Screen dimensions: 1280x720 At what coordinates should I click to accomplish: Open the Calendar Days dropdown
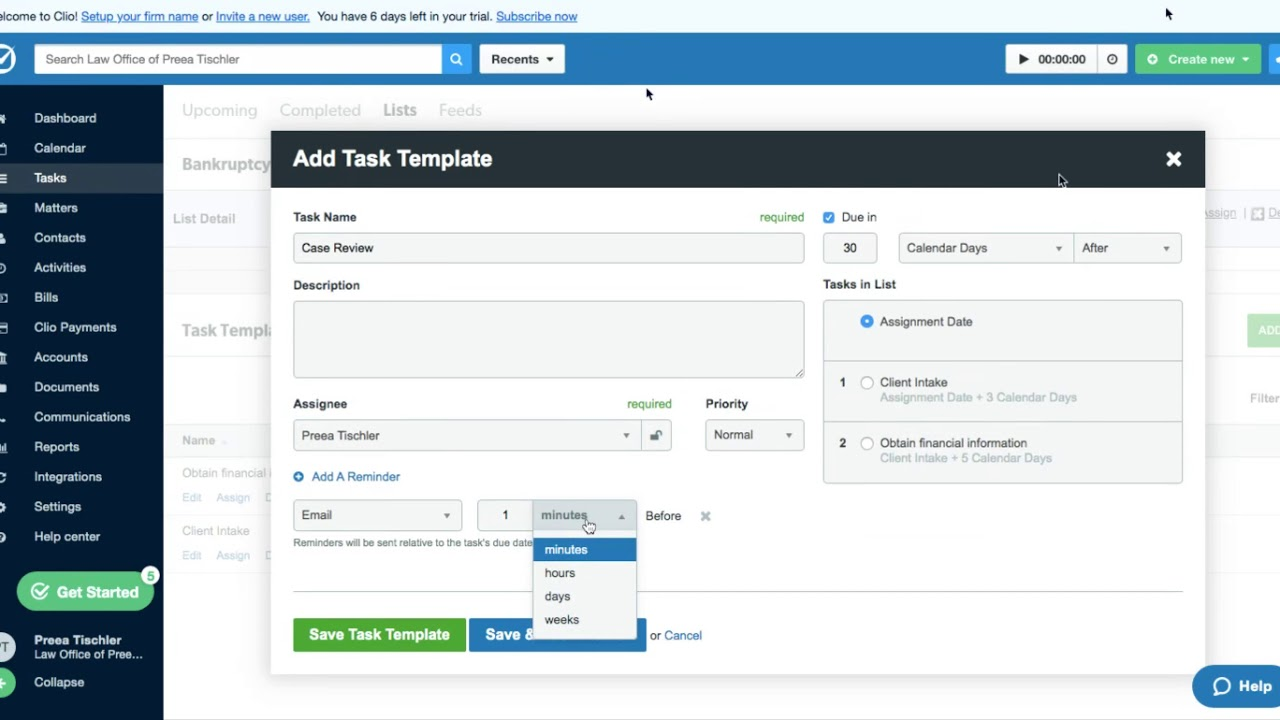[x=985, y=248]
